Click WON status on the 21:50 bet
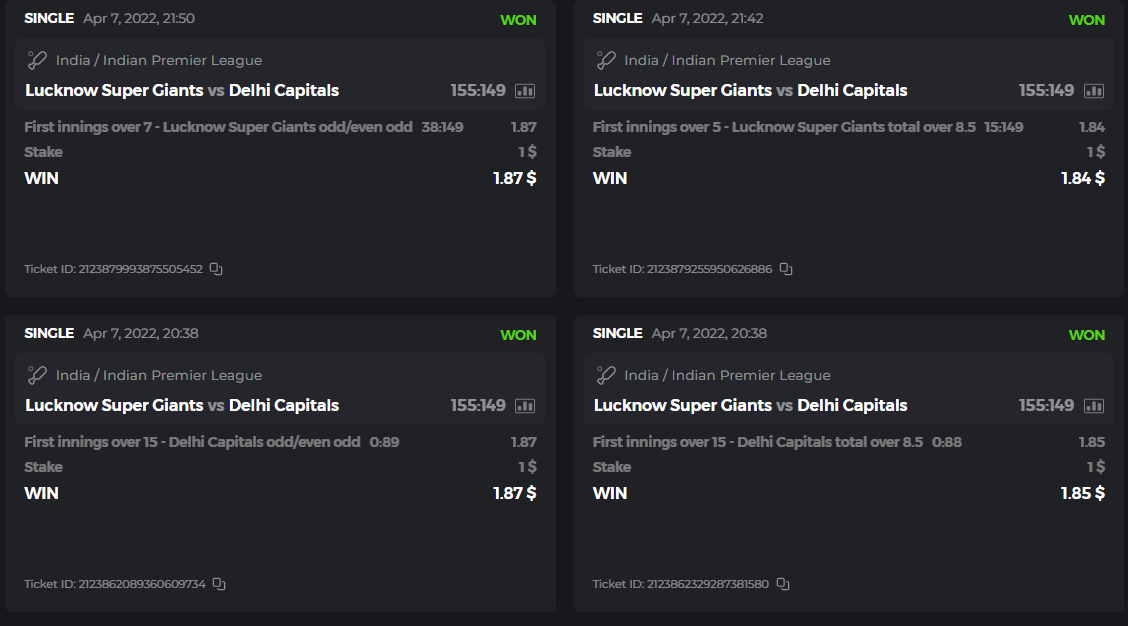Screen dimensions: 1128x626 point(518,20)
